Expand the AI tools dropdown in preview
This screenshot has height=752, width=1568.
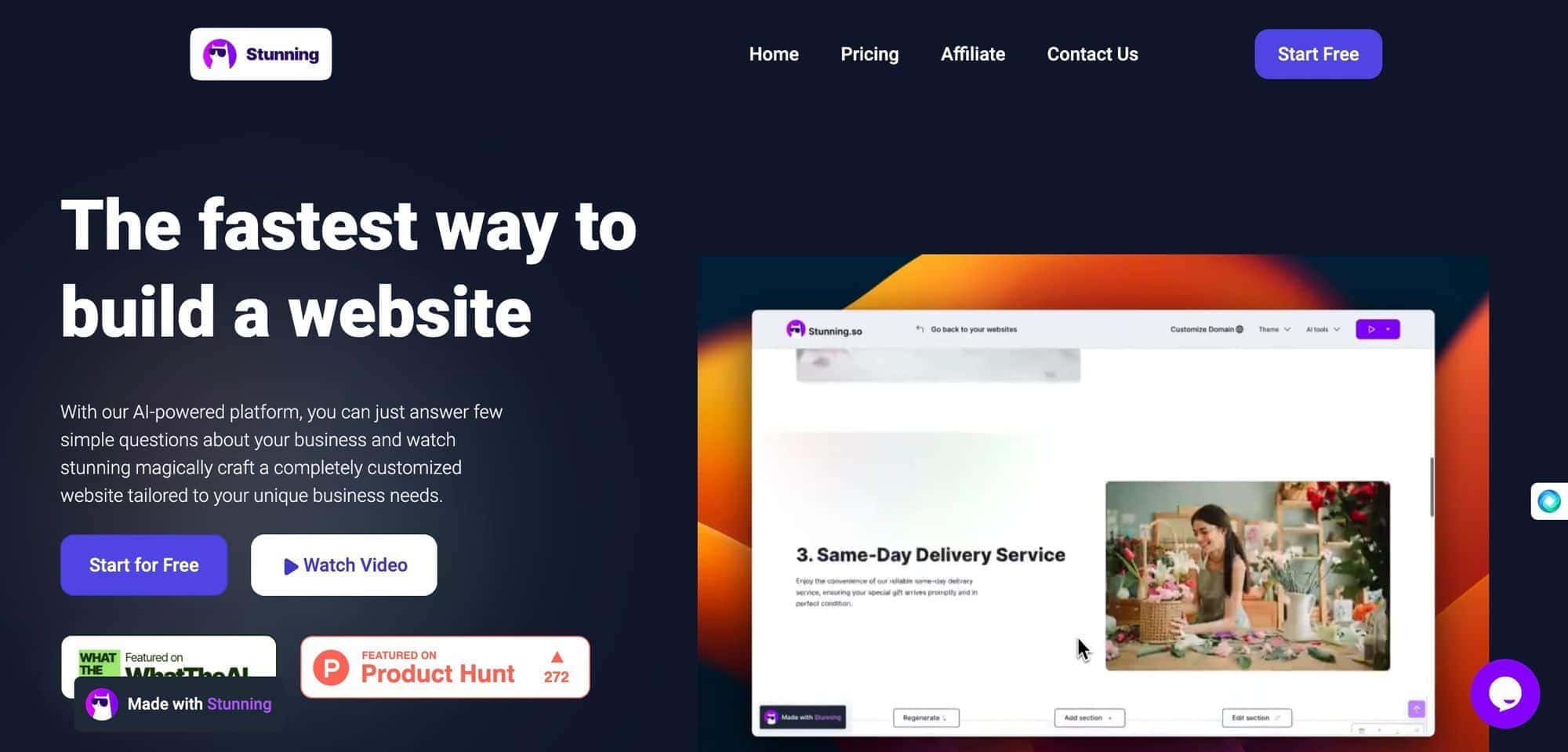click(1323, 329)
